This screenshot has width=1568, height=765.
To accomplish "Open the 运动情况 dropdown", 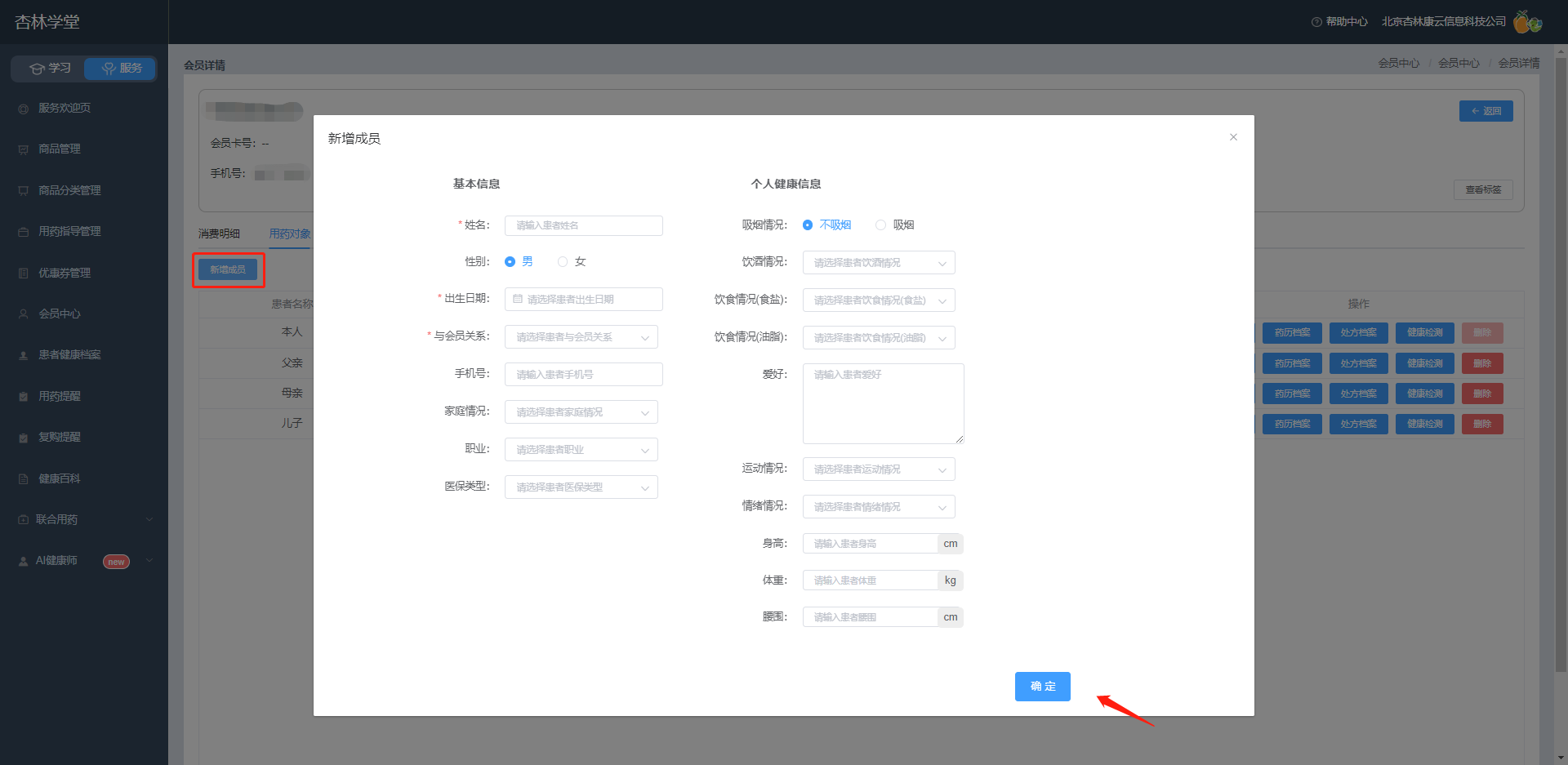I will [879, 469].
